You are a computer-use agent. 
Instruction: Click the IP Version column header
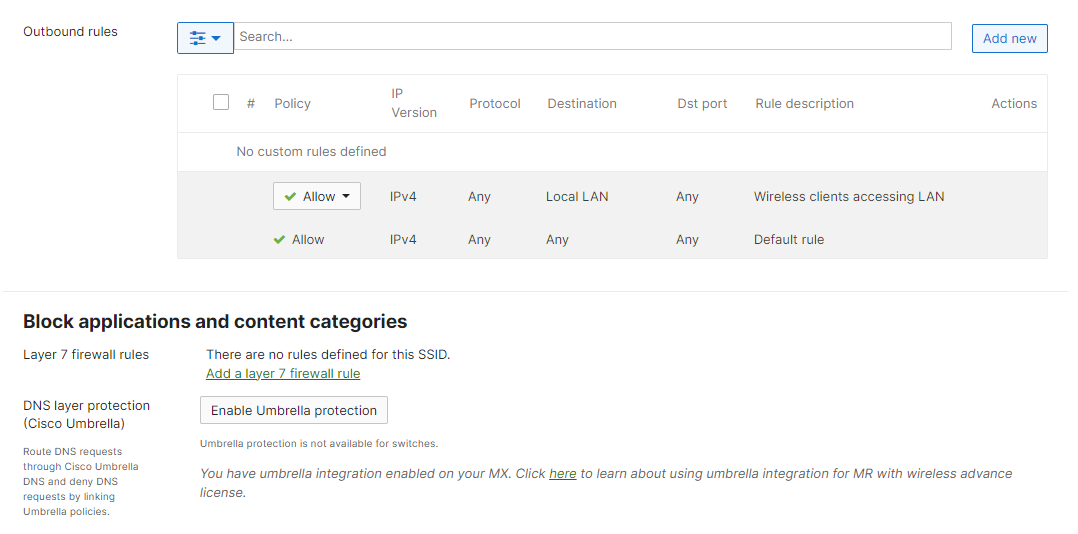point(413,103)
